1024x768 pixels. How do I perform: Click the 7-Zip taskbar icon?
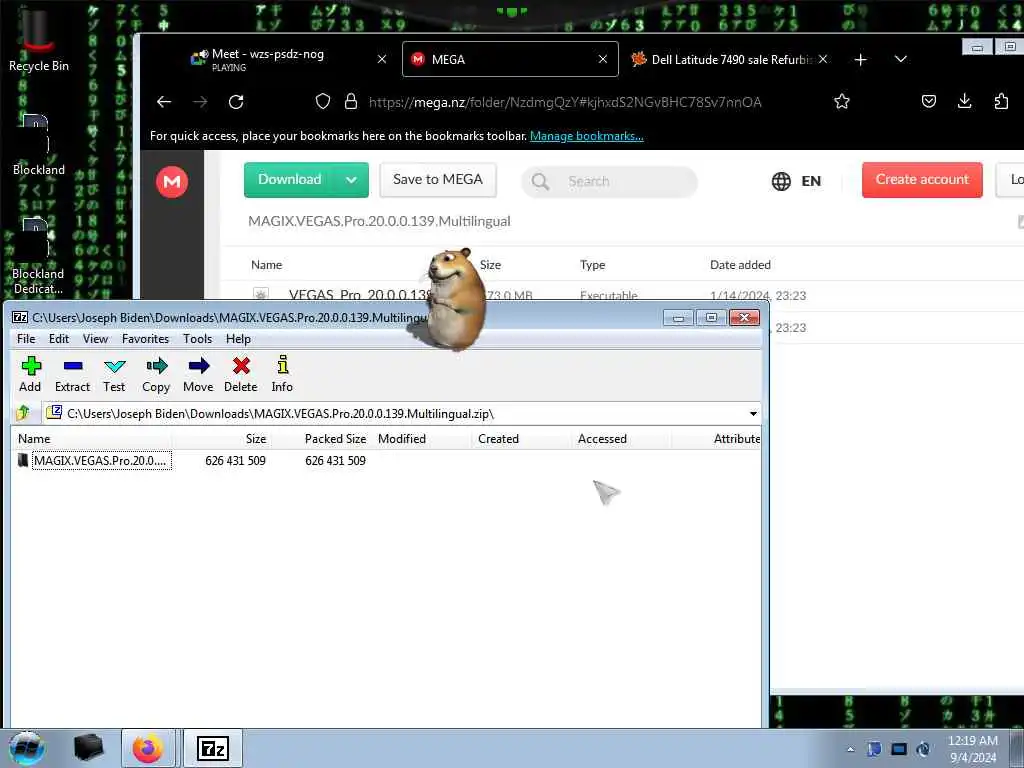pos(213,748)
